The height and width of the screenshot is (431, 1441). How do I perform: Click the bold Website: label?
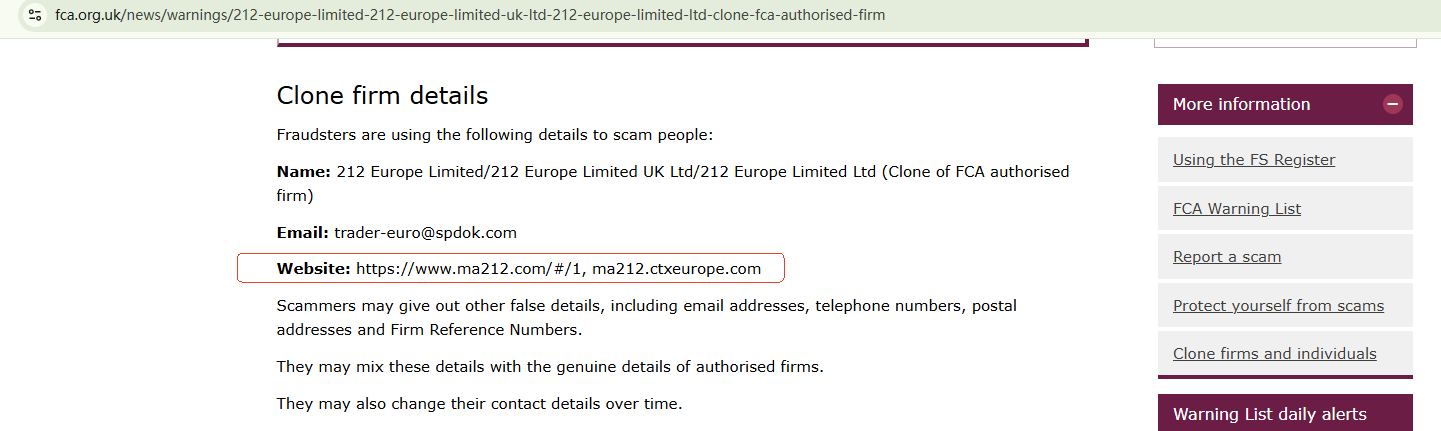click(x=313, y=269)
